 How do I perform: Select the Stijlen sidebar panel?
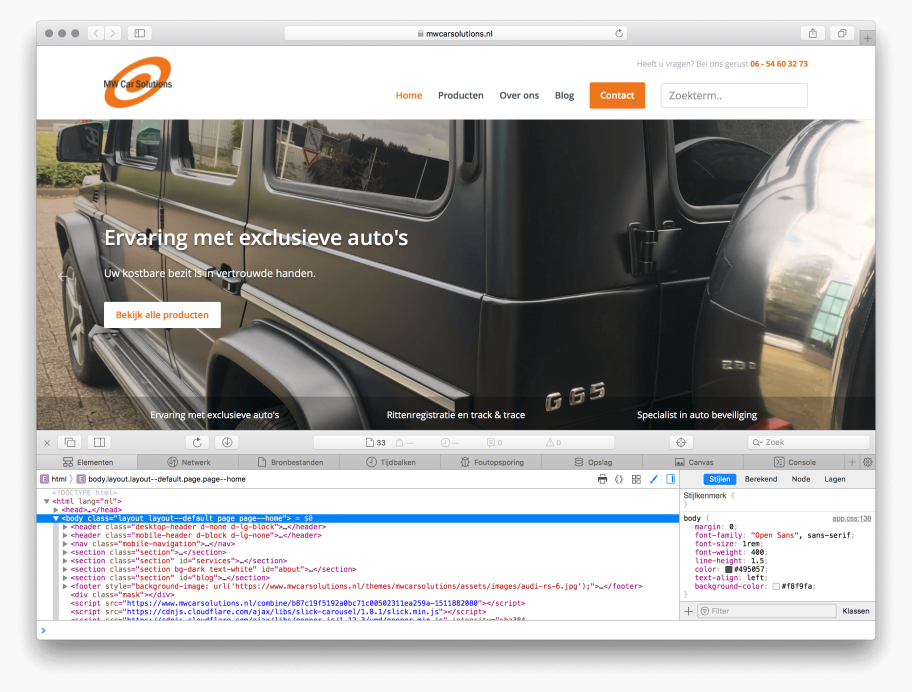(x=719, y=479)
